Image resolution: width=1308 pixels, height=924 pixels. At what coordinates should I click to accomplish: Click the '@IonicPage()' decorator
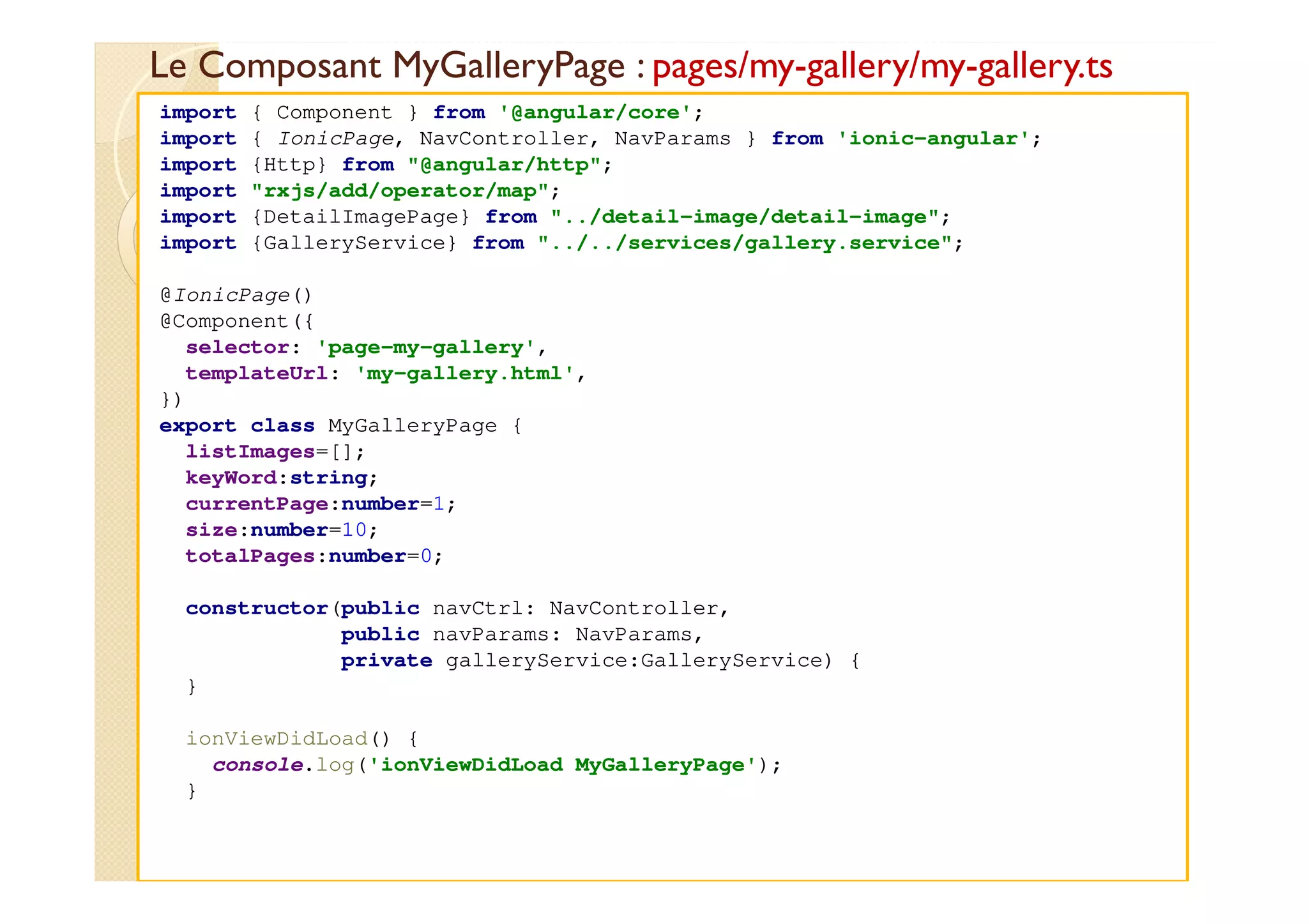point(236,296)
